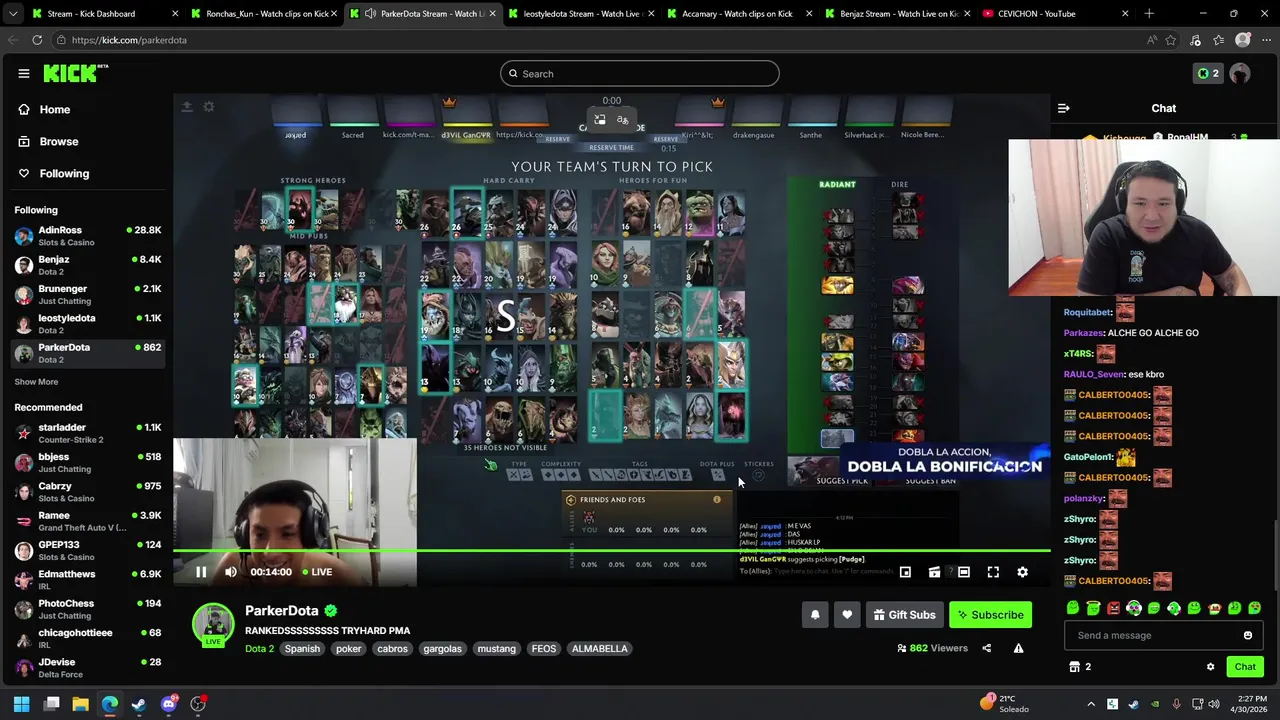The height and width of the screenshot is (720, 1280).
Task: Switch to Stream - Kick Dashboard tab
Action: point(104,14)
